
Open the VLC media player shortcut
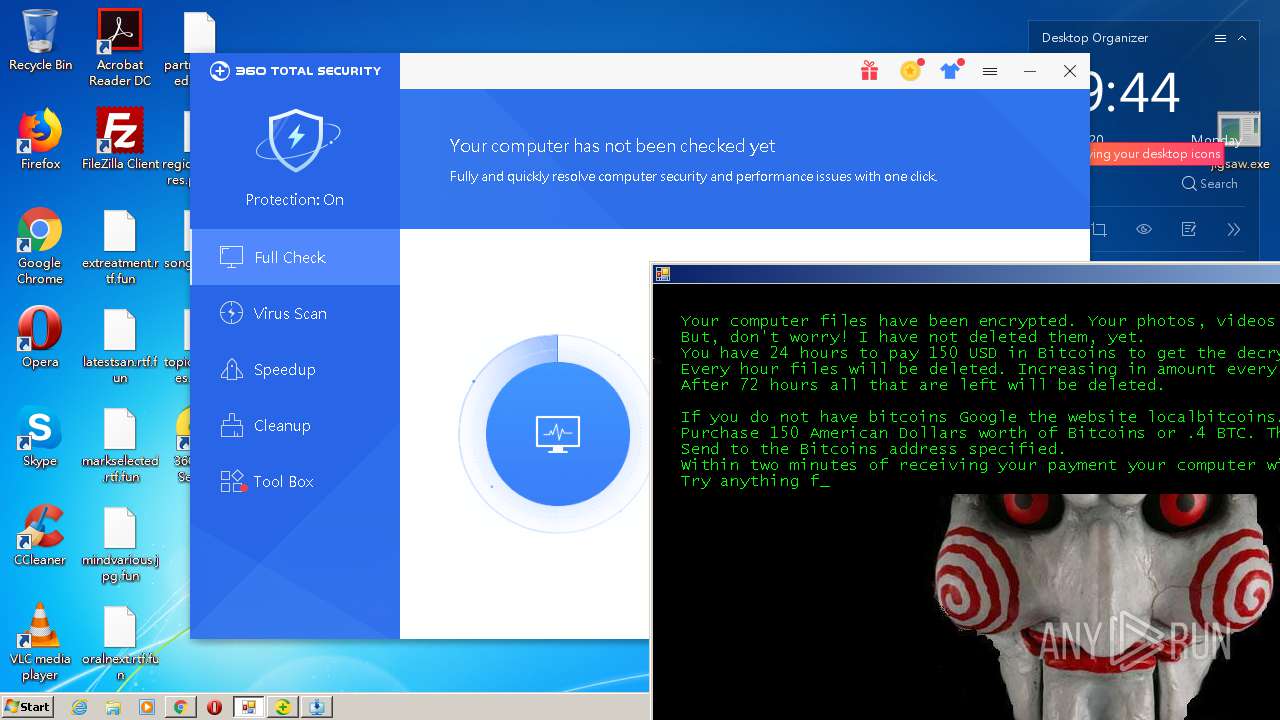(x=40, y=642)
